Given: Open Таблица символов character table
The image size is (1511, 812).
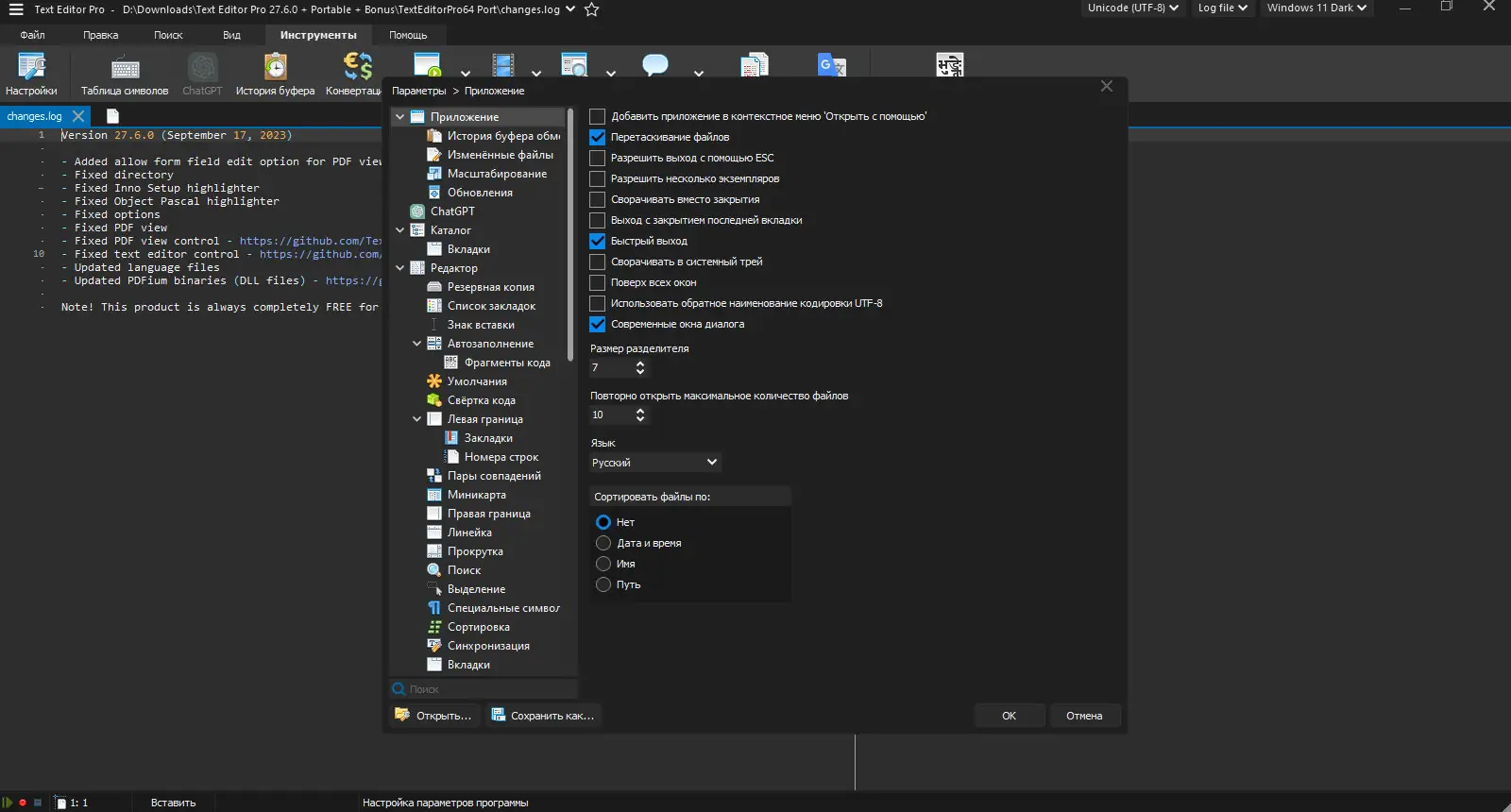Looking at the screenshot, I should pyautogui.click(x=125, y=75).
